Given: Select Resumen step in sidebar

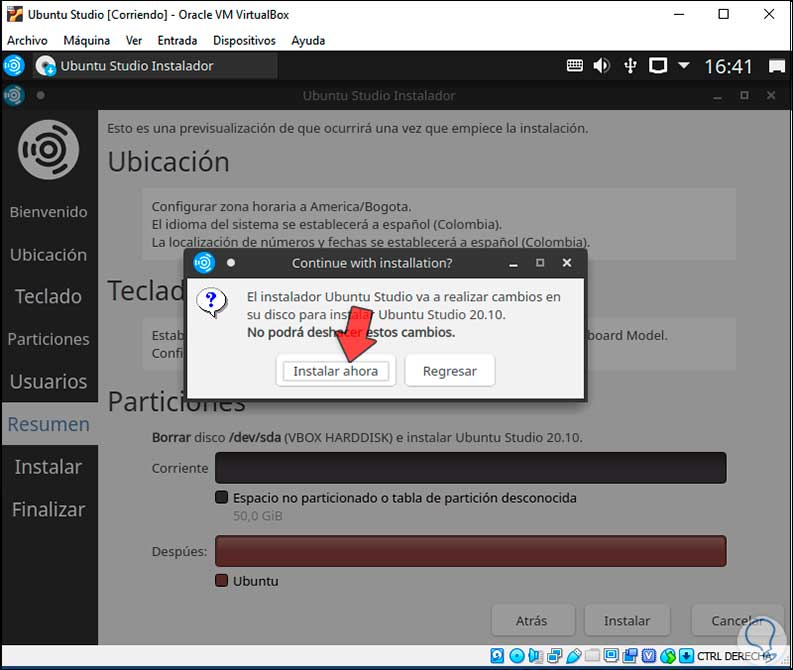Looking at the screenshot, I should point(49,424).
